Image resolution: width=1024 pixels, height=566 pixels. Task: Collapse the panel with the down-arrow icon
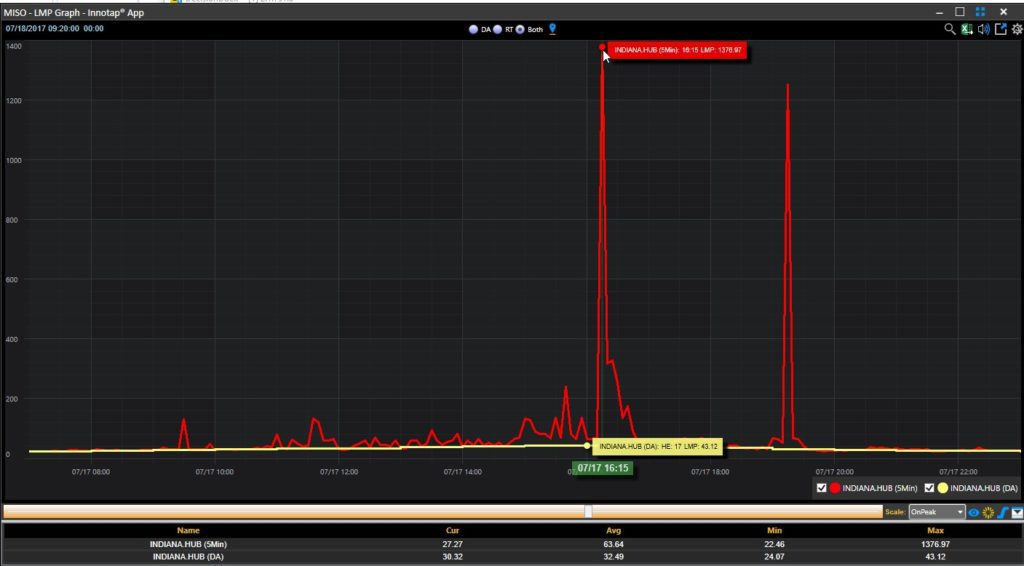[1017, 512]
